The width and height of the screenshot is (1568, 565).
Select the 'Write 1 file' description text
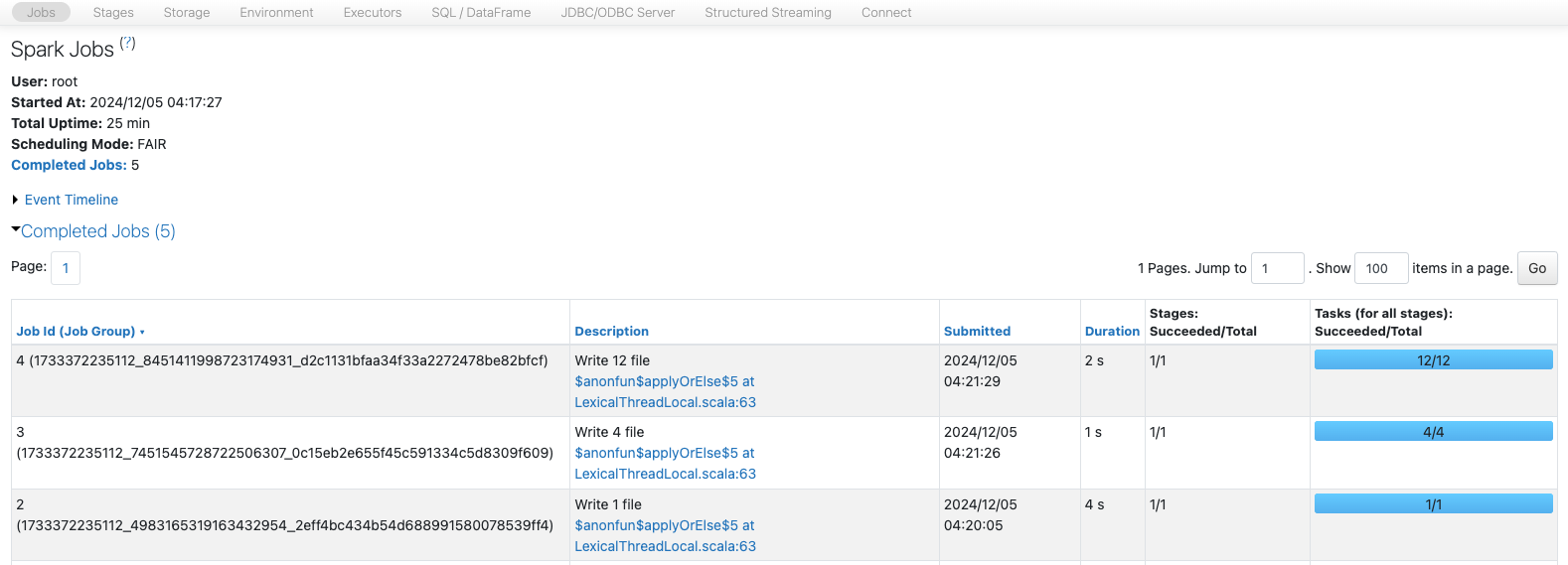point(608,504)
